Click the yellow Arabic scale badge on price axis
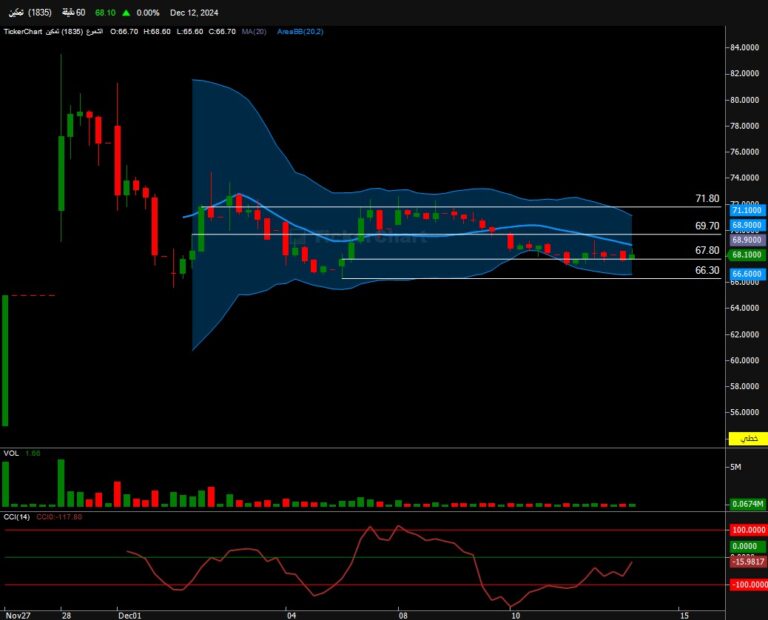The height and width of the screenshot is (620, 768). click(x=746, y=439)
